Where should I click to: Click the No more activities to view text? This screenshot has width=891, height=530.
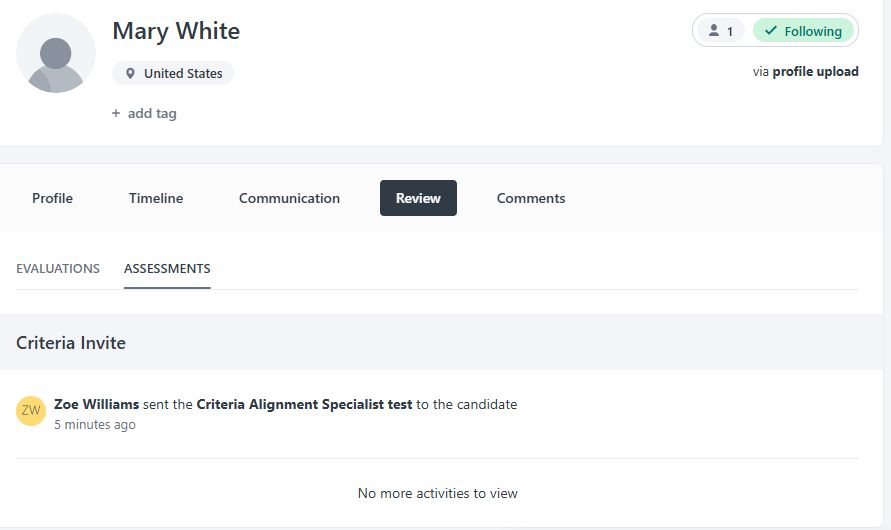point(437,493)
